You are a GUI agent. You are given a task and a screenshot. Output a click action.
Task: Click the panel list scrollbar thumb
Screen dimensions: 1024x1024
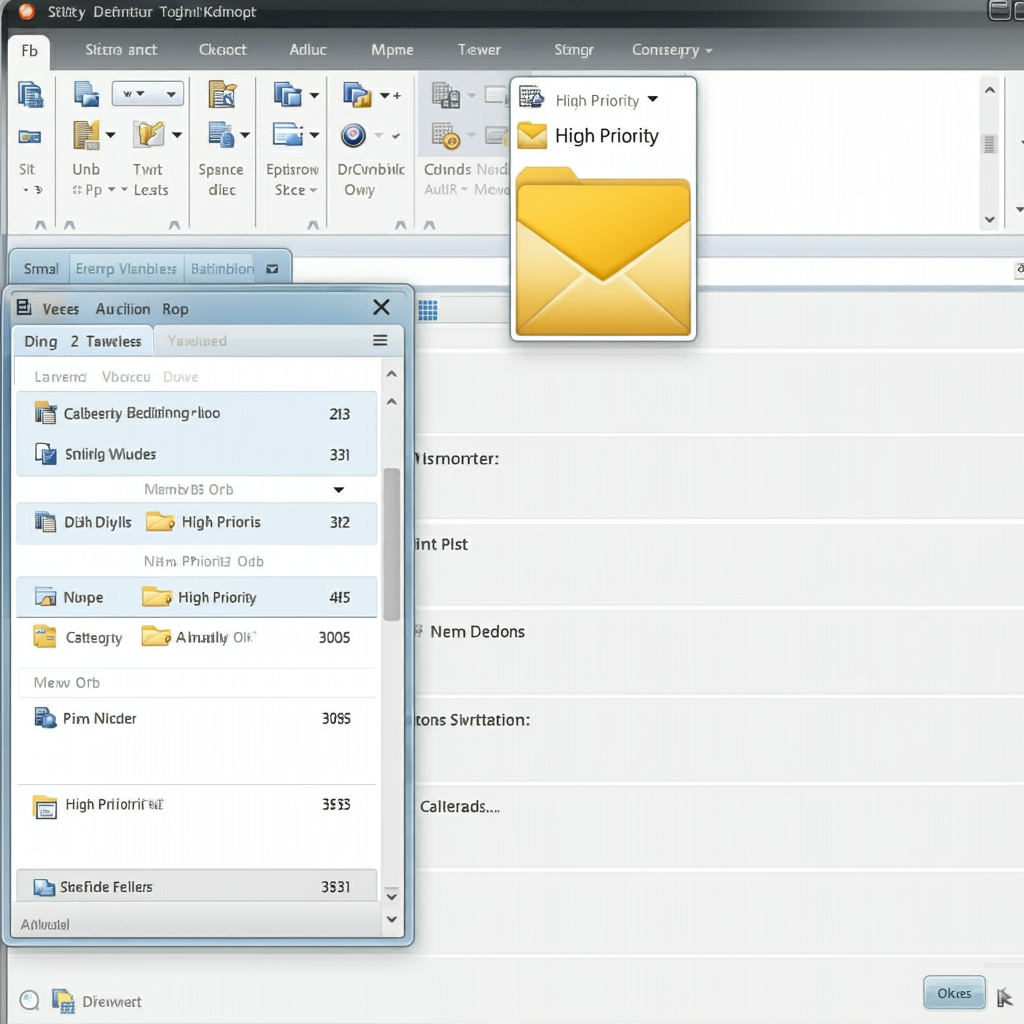(391, 544)
